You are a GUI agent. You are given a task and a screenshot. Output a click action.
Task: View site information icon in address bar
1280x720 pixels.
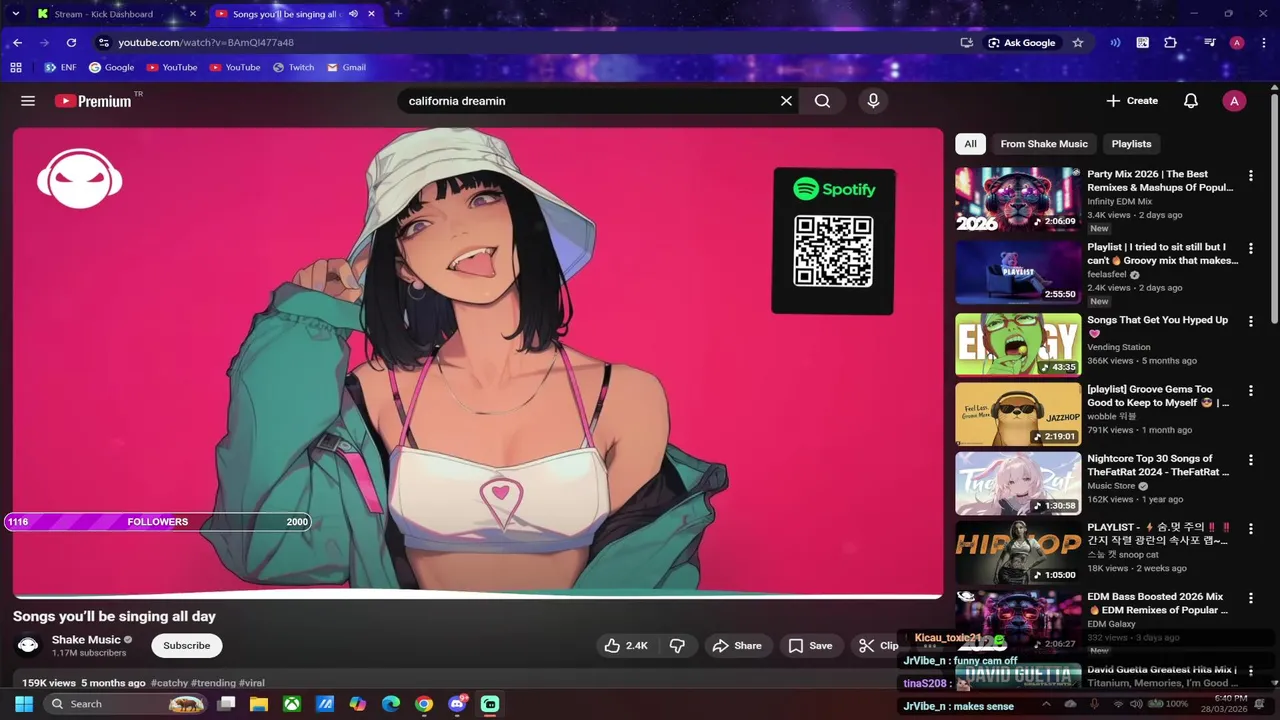pyautogui.click(x=103, y=43)
